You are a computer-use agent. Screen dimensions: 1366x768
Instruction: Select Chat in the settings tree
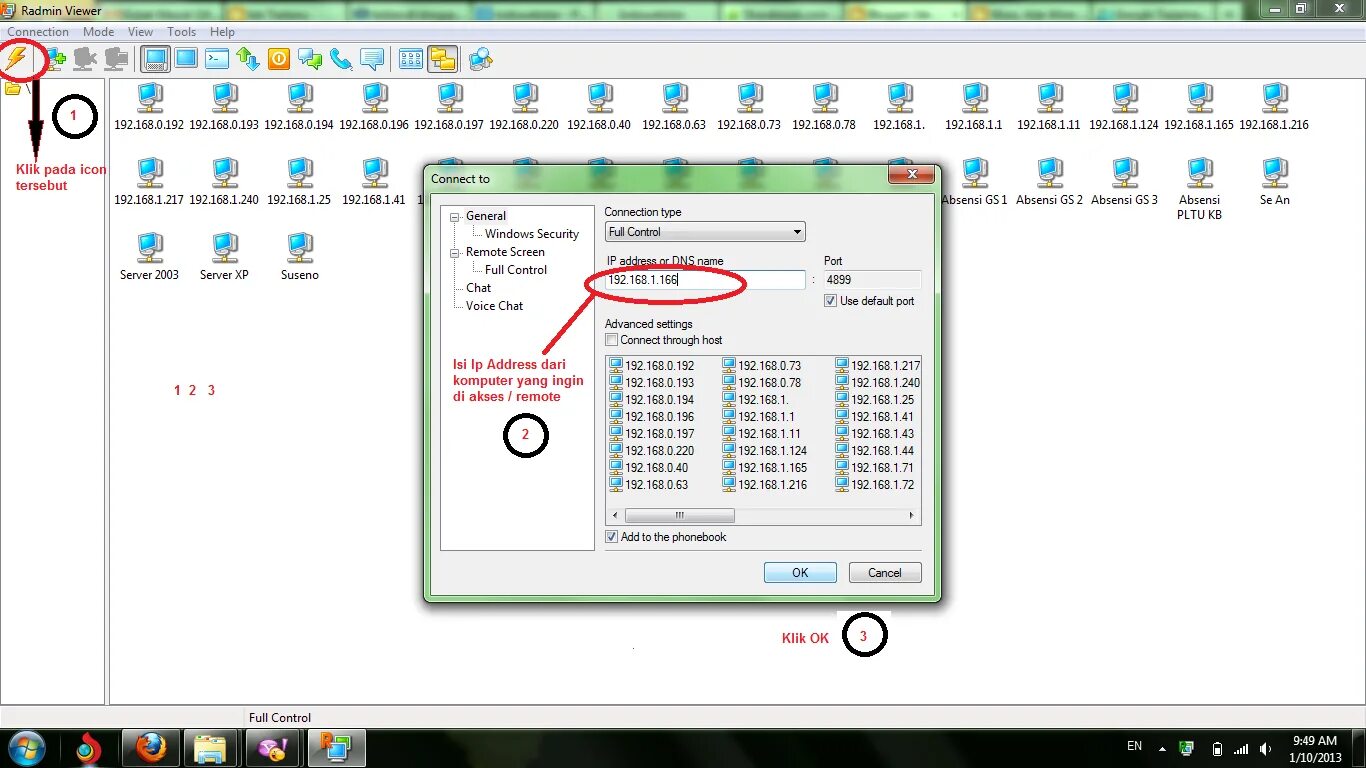[x=479, y=288]
